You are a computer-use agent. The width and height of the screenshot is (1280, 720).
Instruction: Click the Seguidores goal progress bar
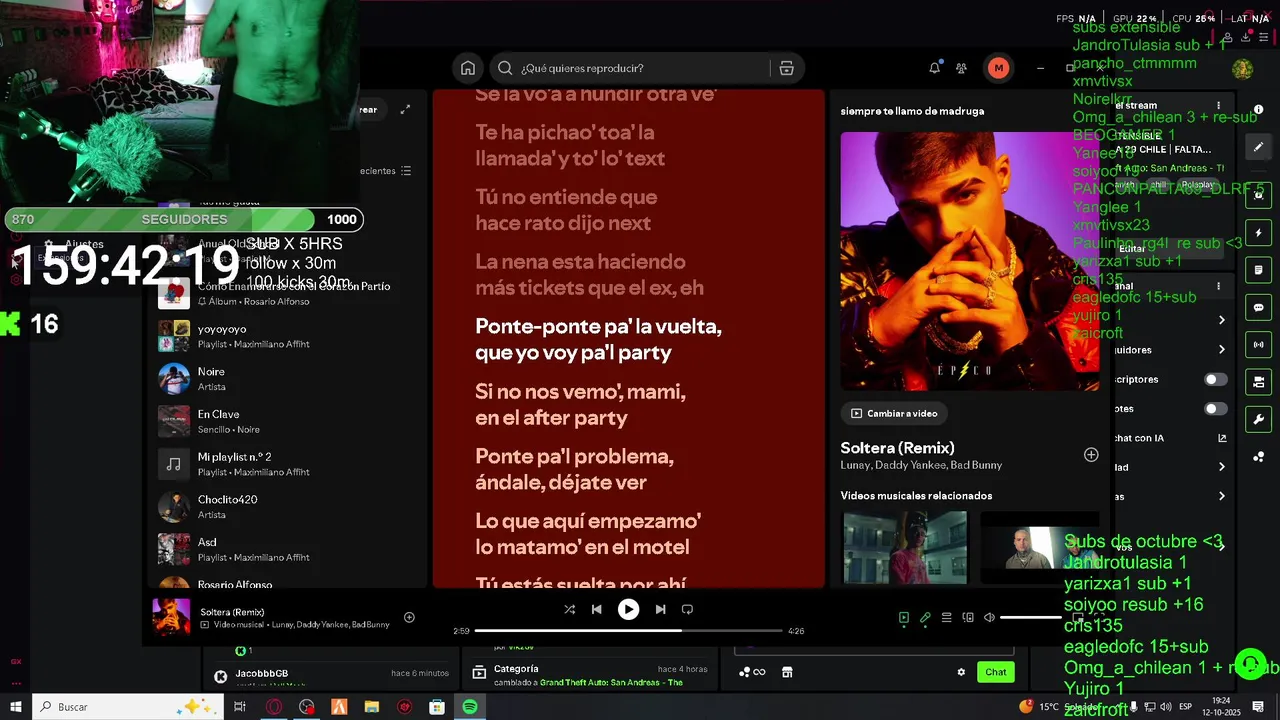184,219
